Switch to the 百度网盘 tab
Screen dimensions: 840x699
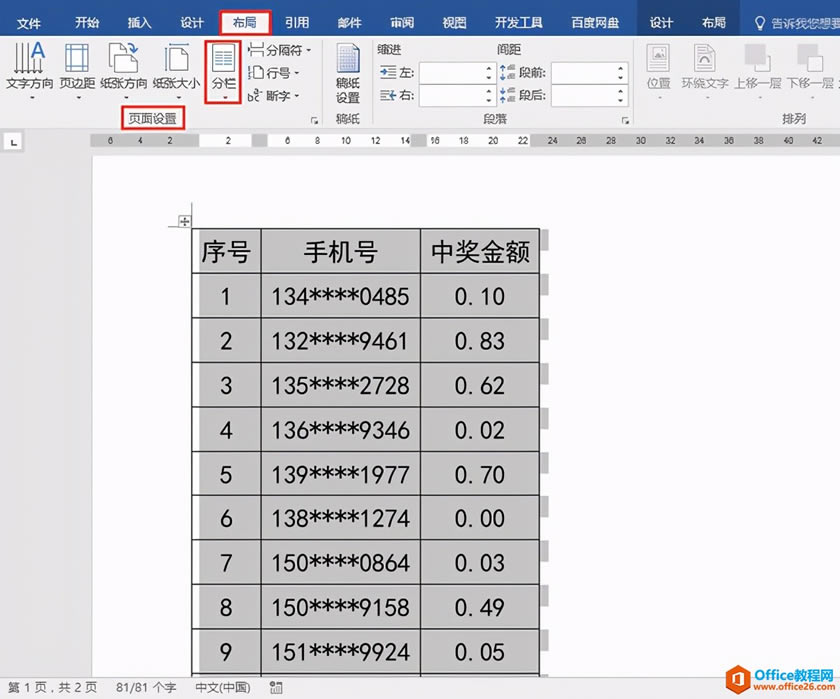tap(595, 23)
